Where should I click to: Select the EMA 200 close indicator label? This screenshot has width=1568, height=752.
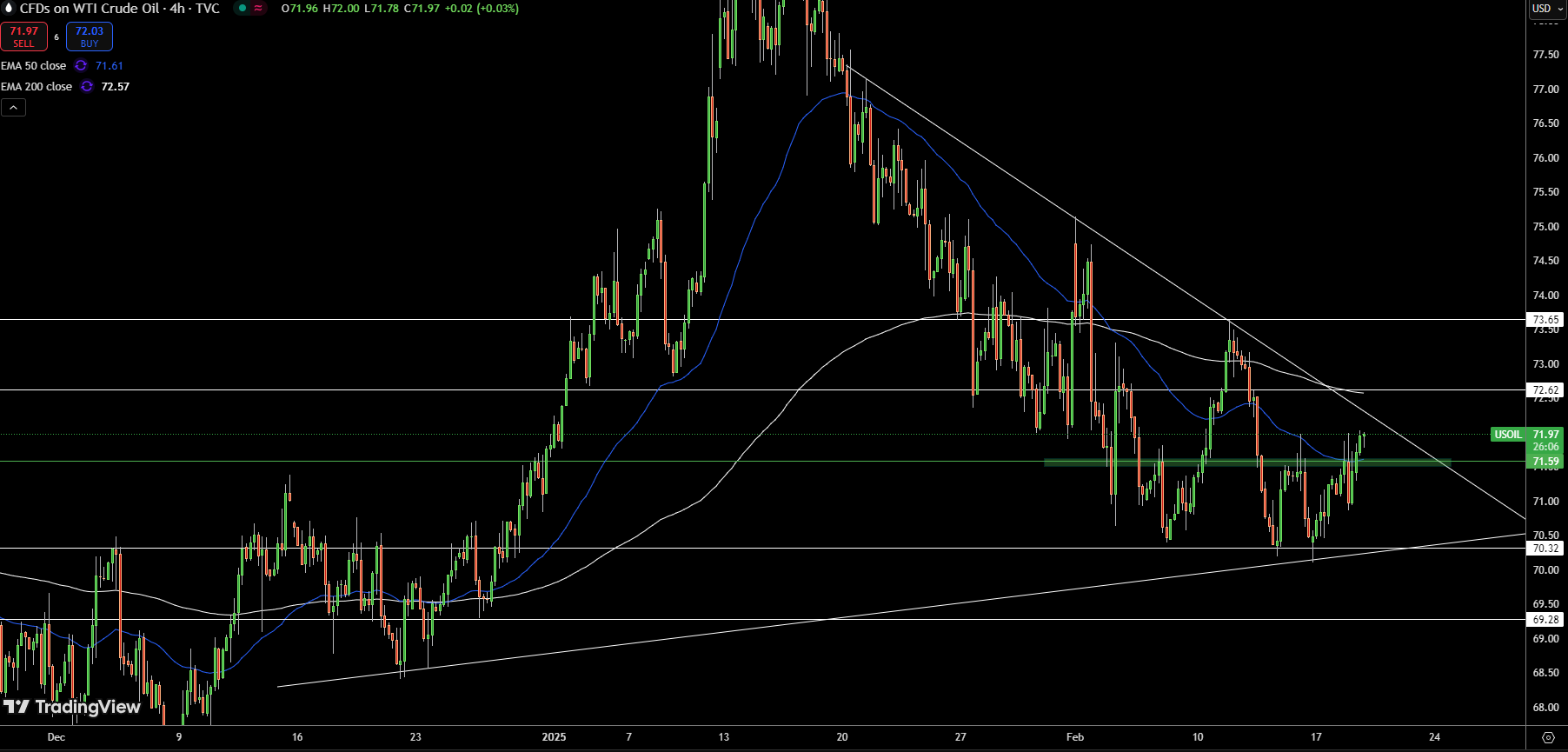pos(37,87)
